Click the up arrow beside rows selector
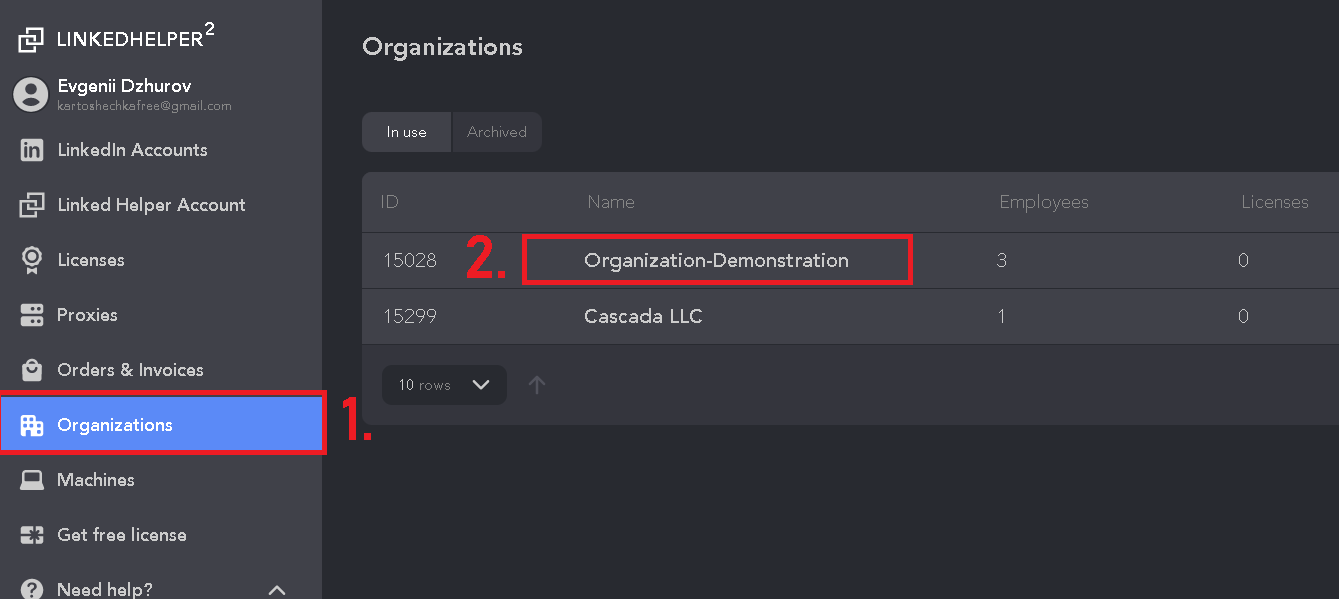Viewport: 1339px width, 599px height. [x=537, y=385]
